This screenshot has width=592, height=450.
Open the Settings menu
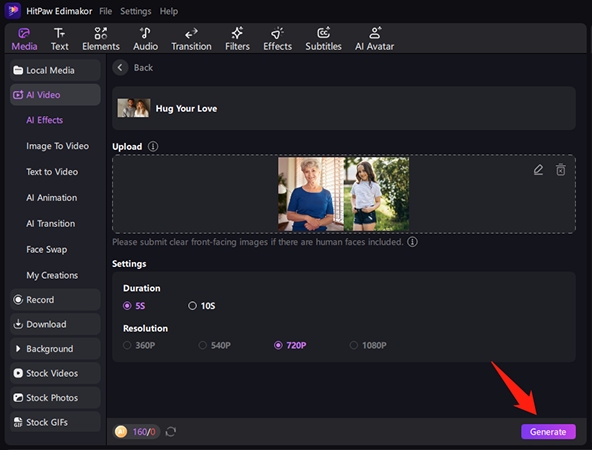[136, 11]
